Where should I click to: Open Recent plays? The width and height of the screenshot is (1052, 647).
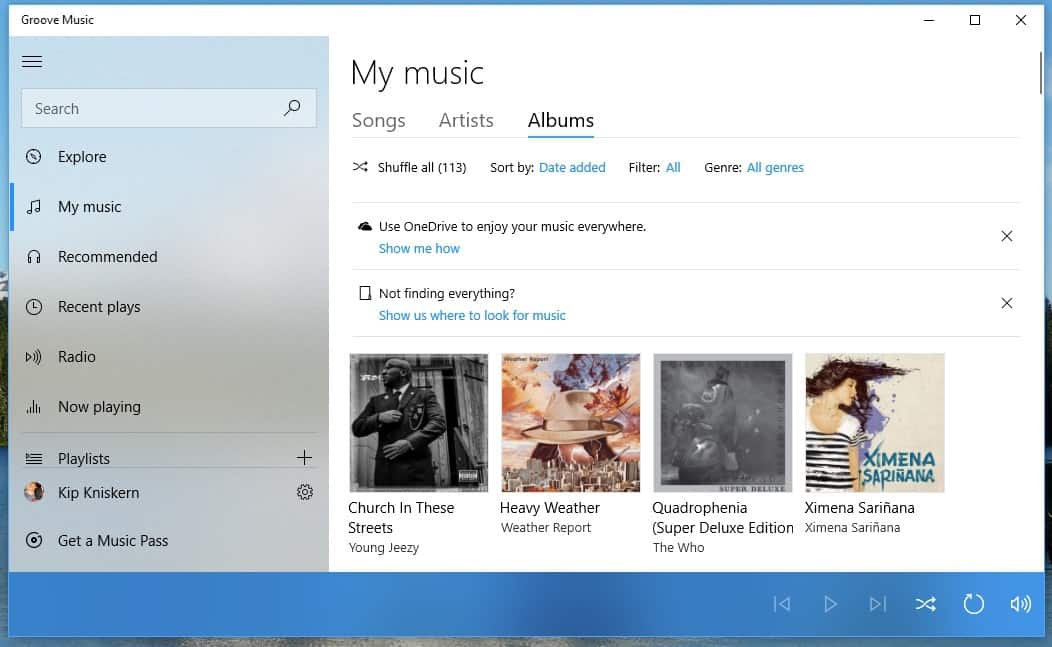coord(169,307)
